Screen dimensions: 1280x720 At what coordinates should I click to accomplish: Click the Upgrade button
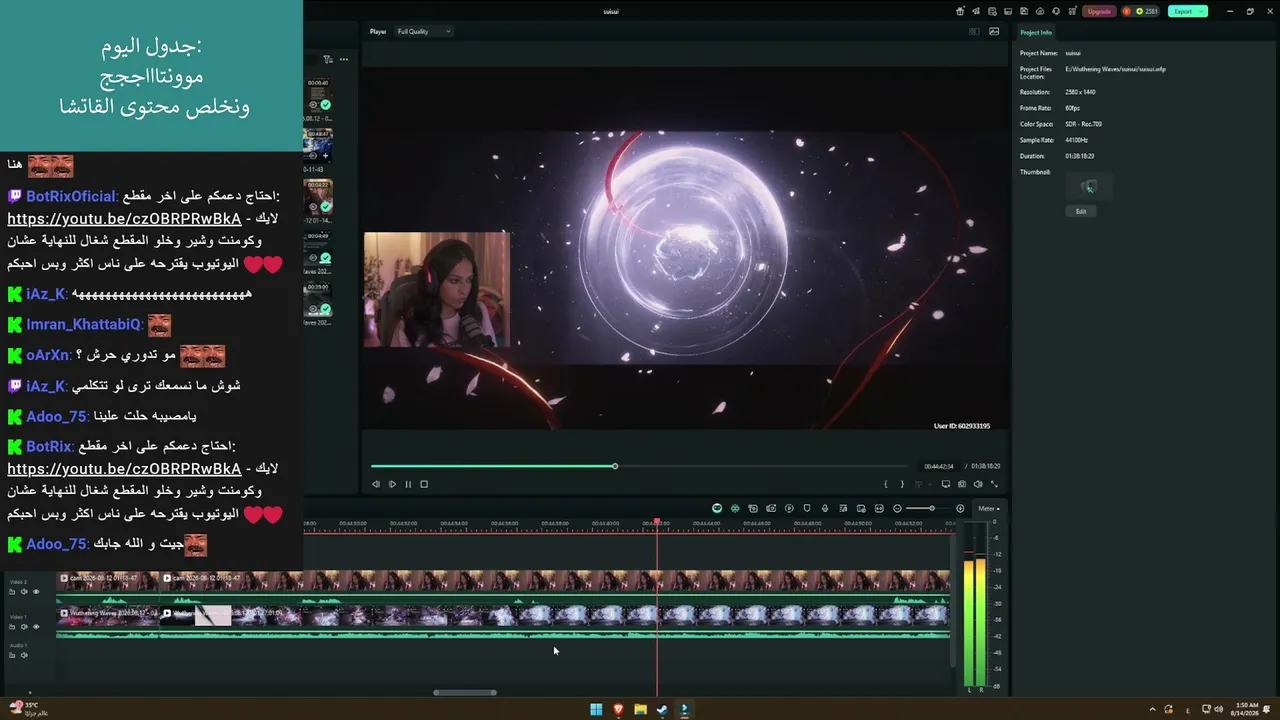tap(1099, 11)
